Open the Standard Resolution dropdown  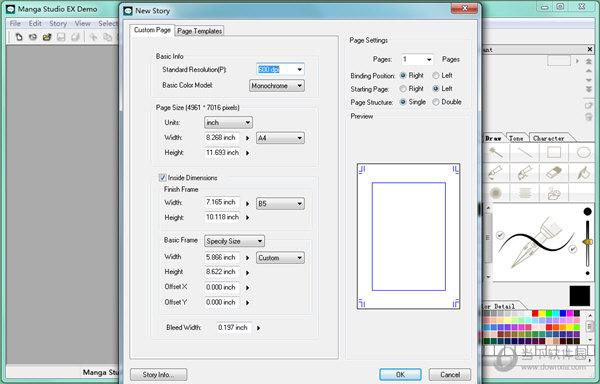[x=299, y=70]
